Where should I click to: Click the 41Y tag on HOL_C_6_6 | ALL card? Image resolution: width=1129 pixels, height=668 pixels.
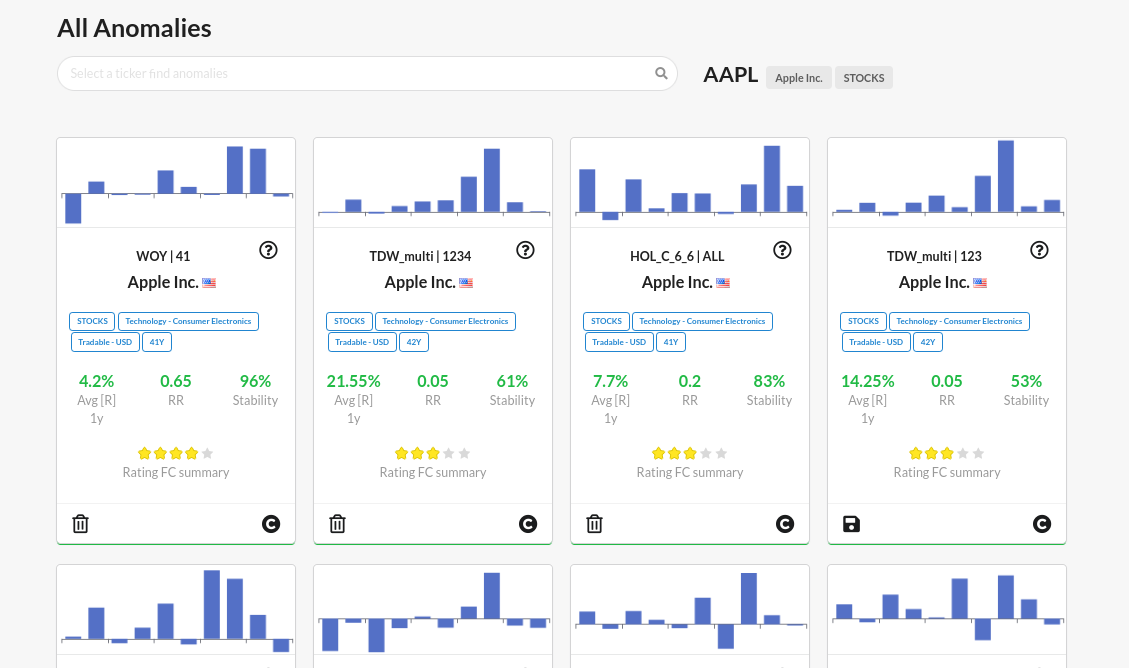671,342
